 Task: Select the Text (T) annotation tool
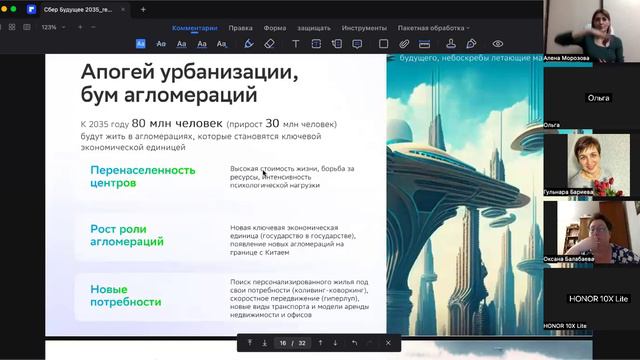(296, 44)
